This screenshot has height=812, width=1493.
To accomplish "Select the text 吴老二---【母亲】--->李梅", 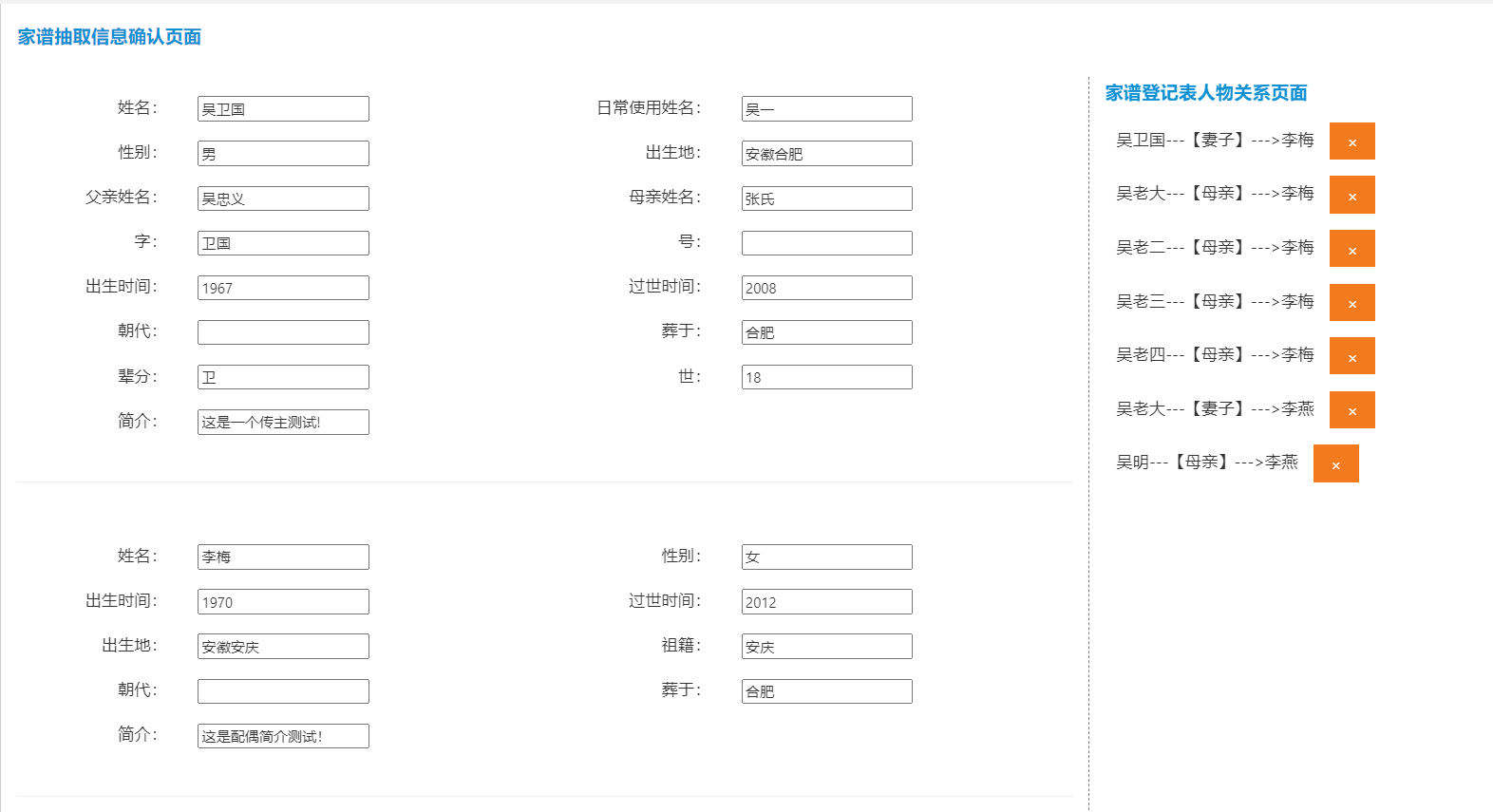I will (1215, 248).
